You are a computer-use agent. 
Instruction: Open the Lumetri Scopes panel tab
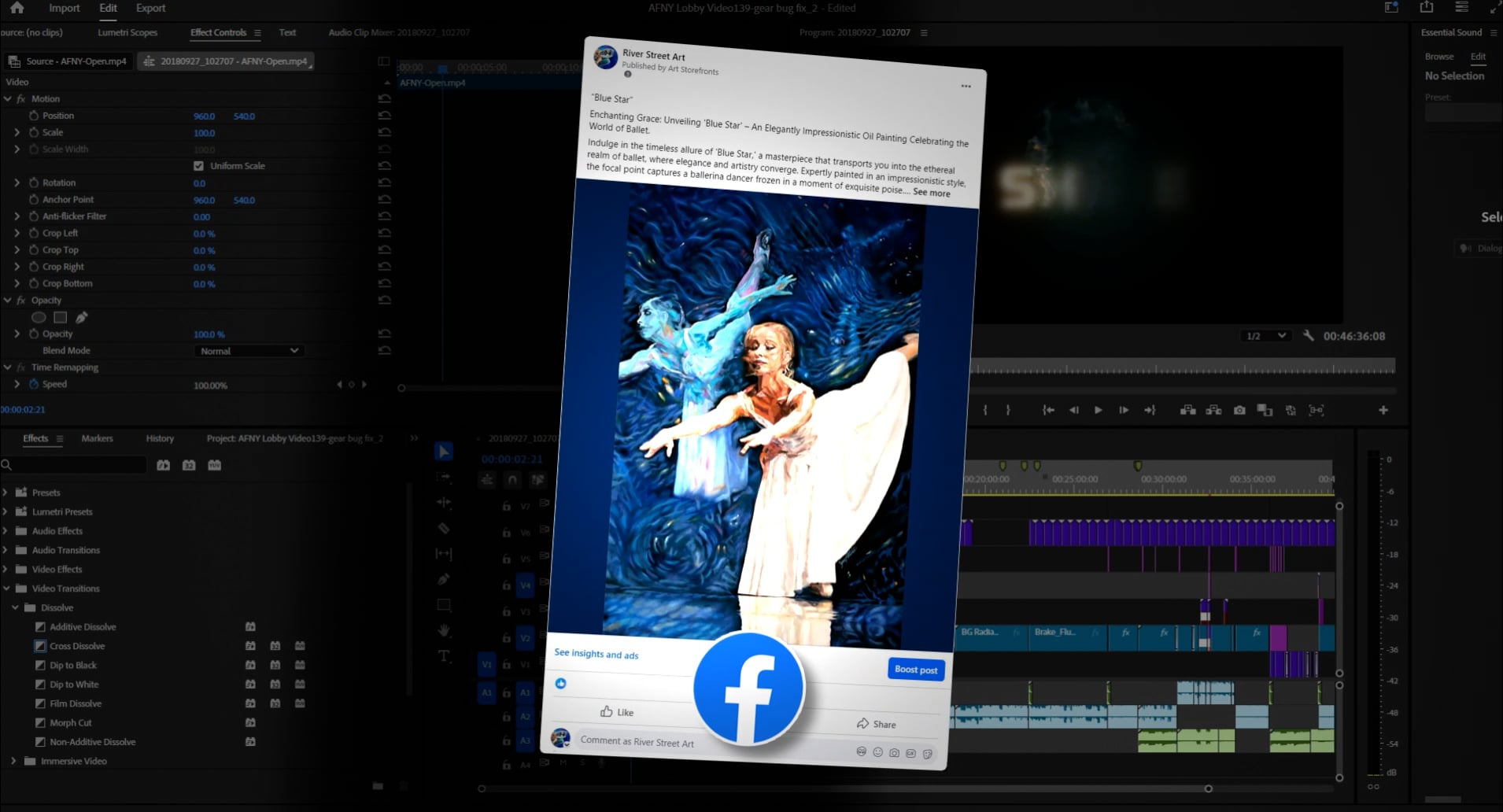click(127, 32)
